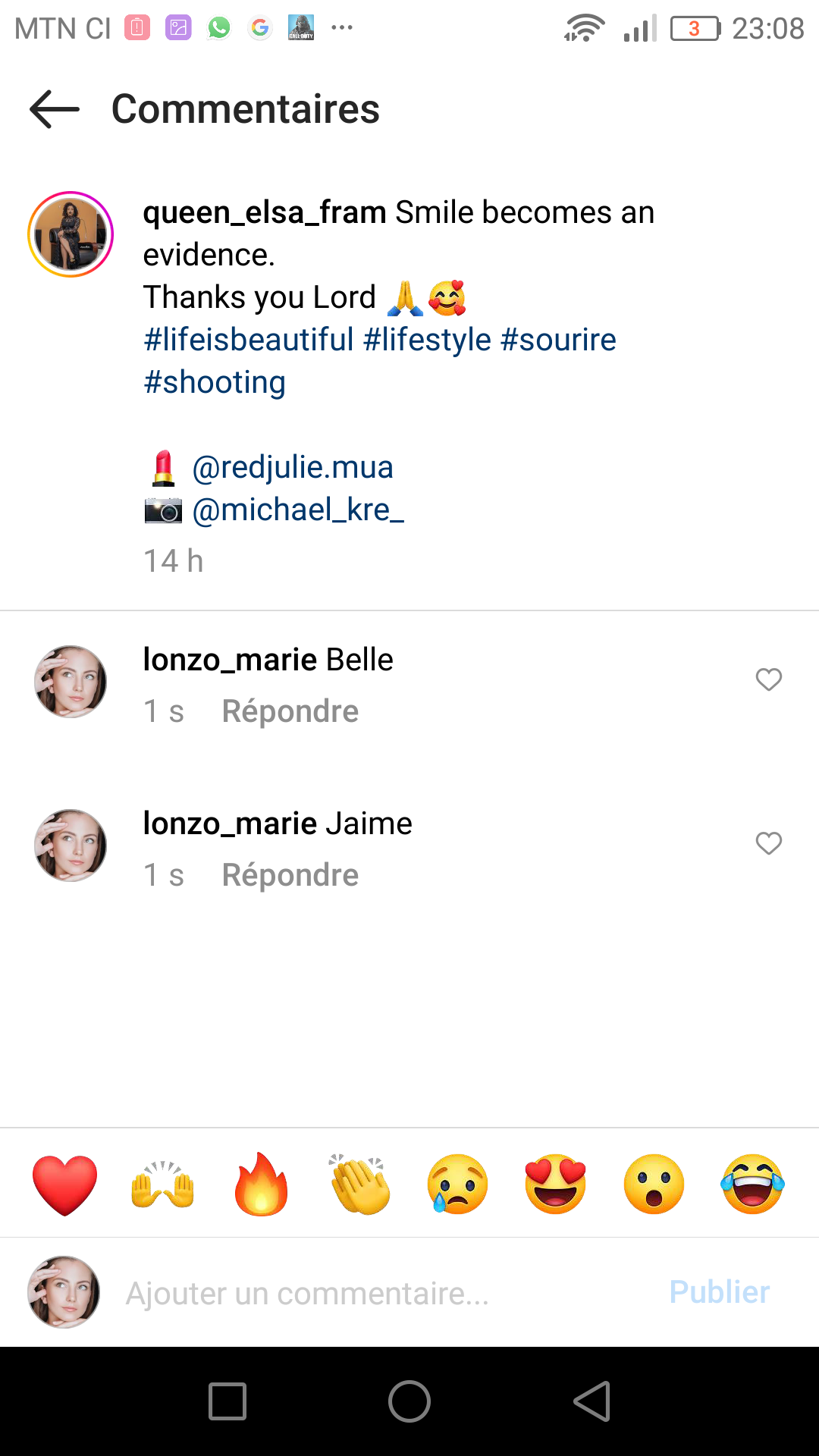Insert the surprised face emoji

(x=654, y=1185)
